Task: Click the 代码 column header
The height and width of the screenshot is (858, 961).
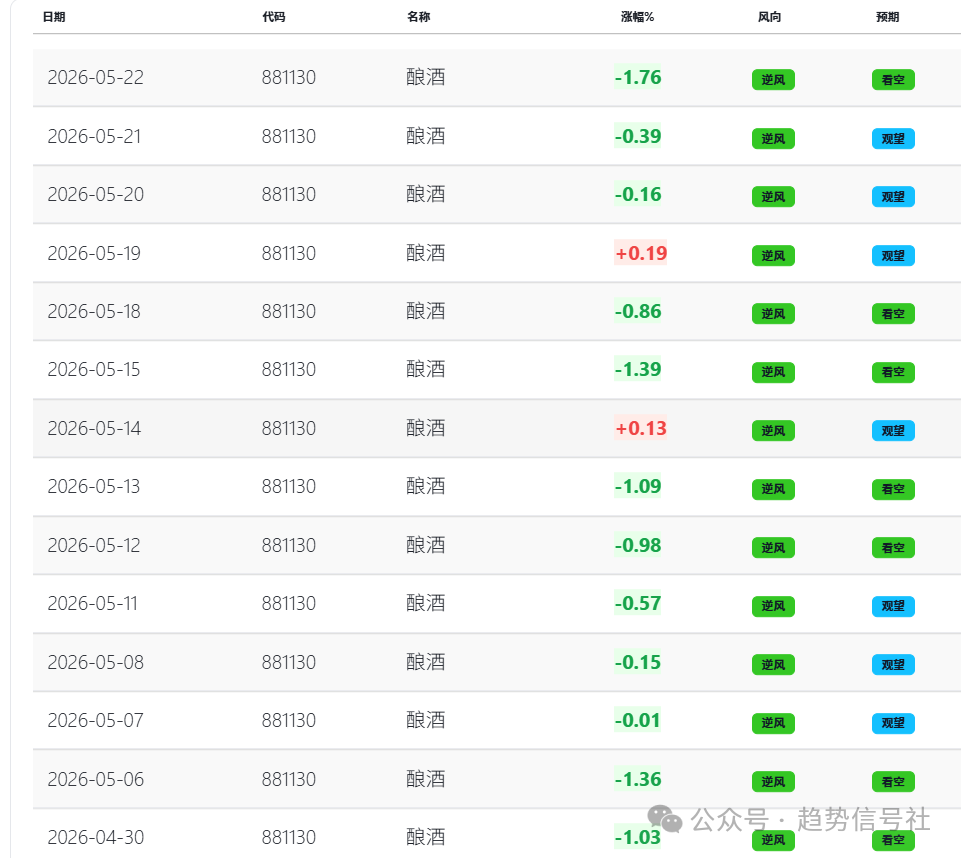Action: 274,17
